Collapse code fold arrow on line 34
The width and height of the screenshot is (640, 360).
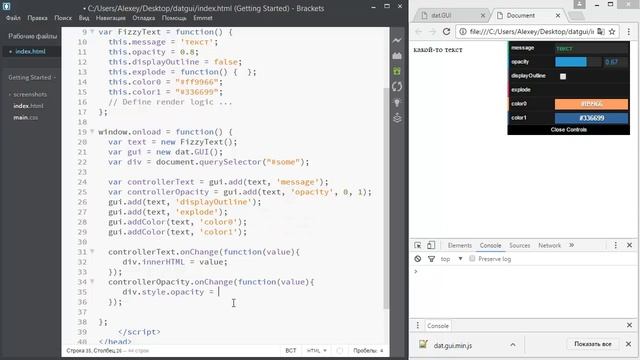(x=92, y=282)
